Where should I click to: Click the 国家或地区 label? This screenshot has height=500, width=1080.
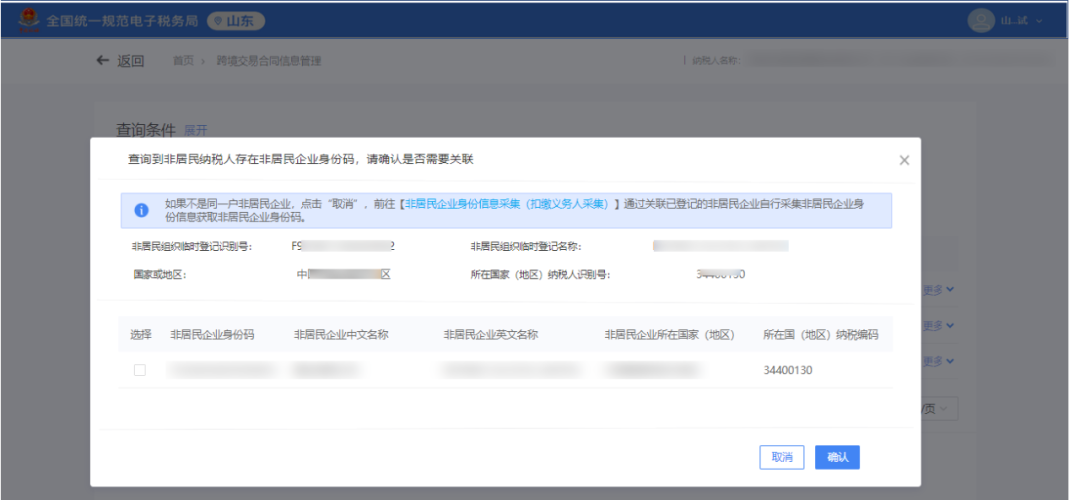click(x=160, y=274)
